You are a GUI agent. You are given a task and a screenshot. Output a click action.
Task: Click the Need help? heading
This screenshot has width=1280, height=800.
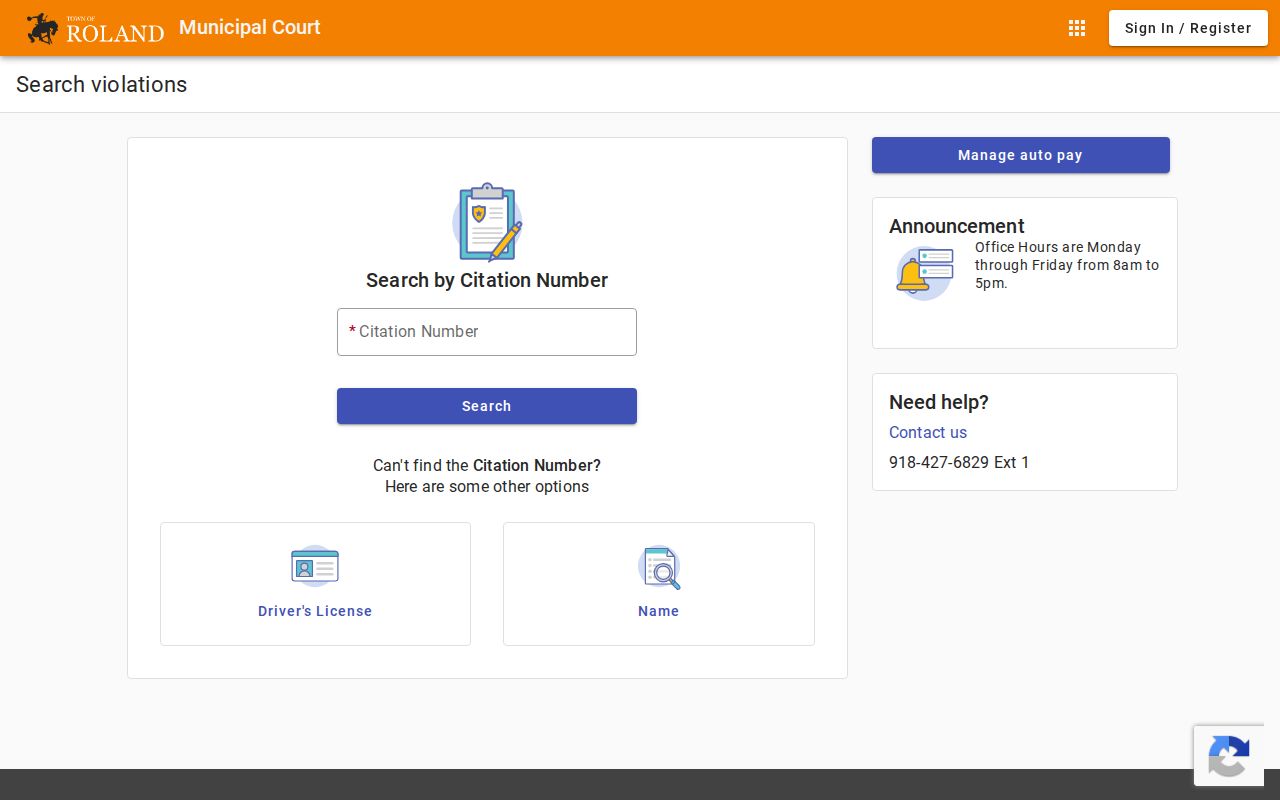click(x=939, y=402)
